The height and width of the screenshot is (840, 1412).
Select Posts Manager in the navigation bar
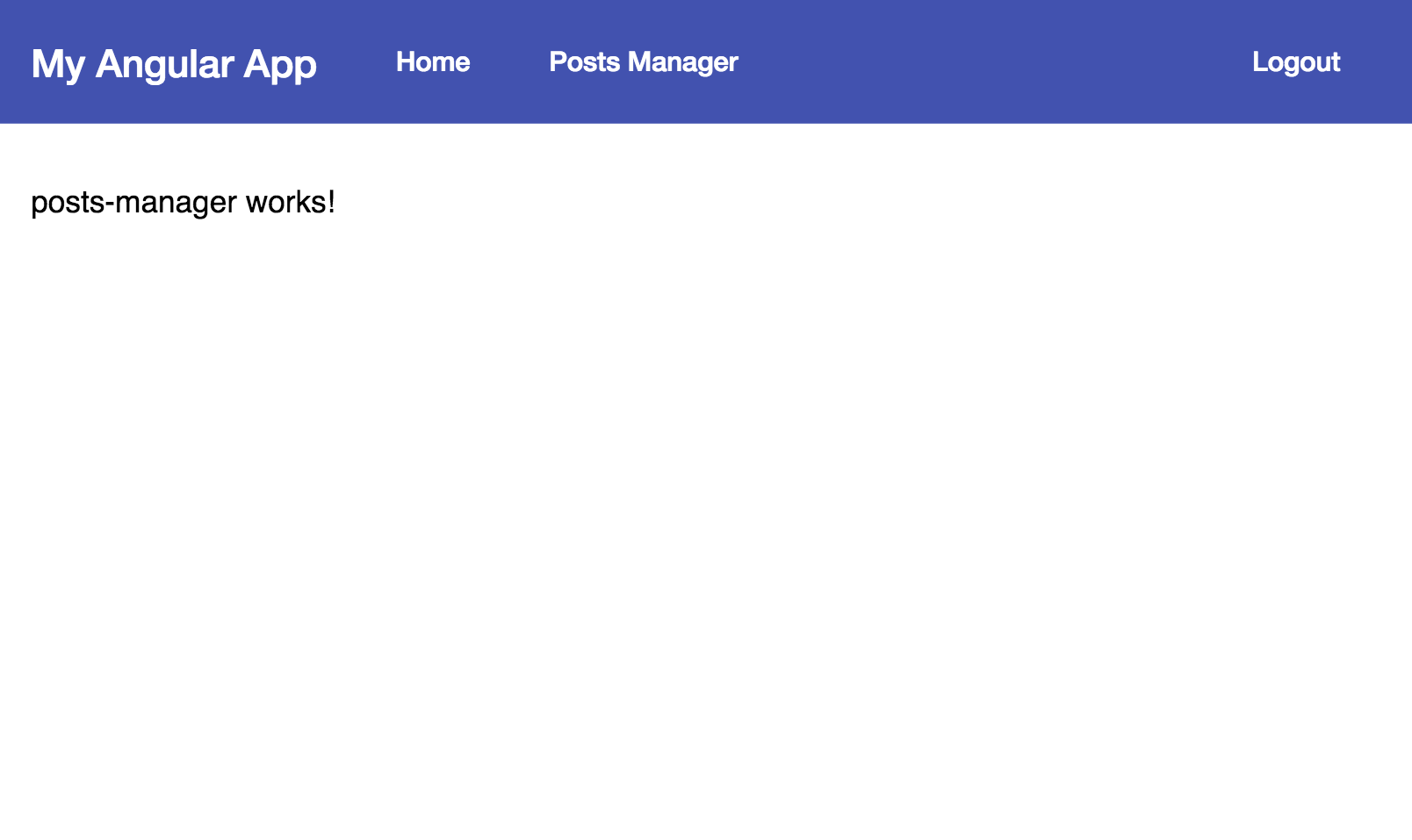click(643, 62)
